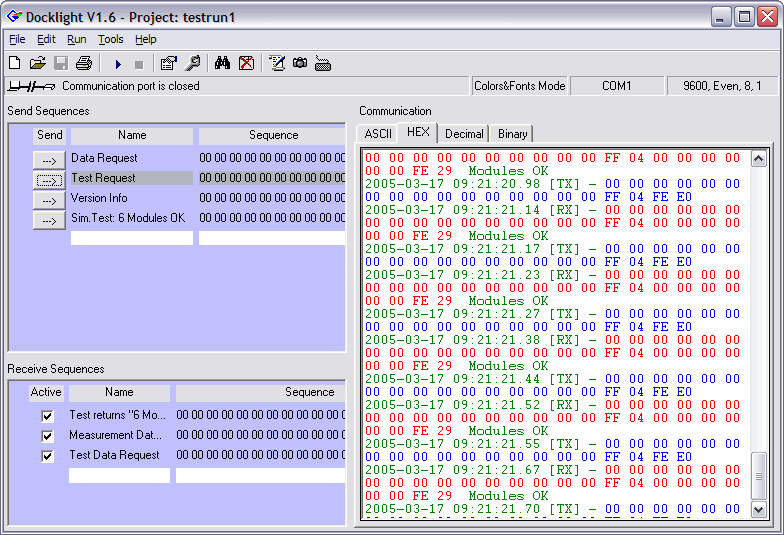This screenshot has height=535, width=784.
Task: Click the Send column header
Action: point(49,136)
